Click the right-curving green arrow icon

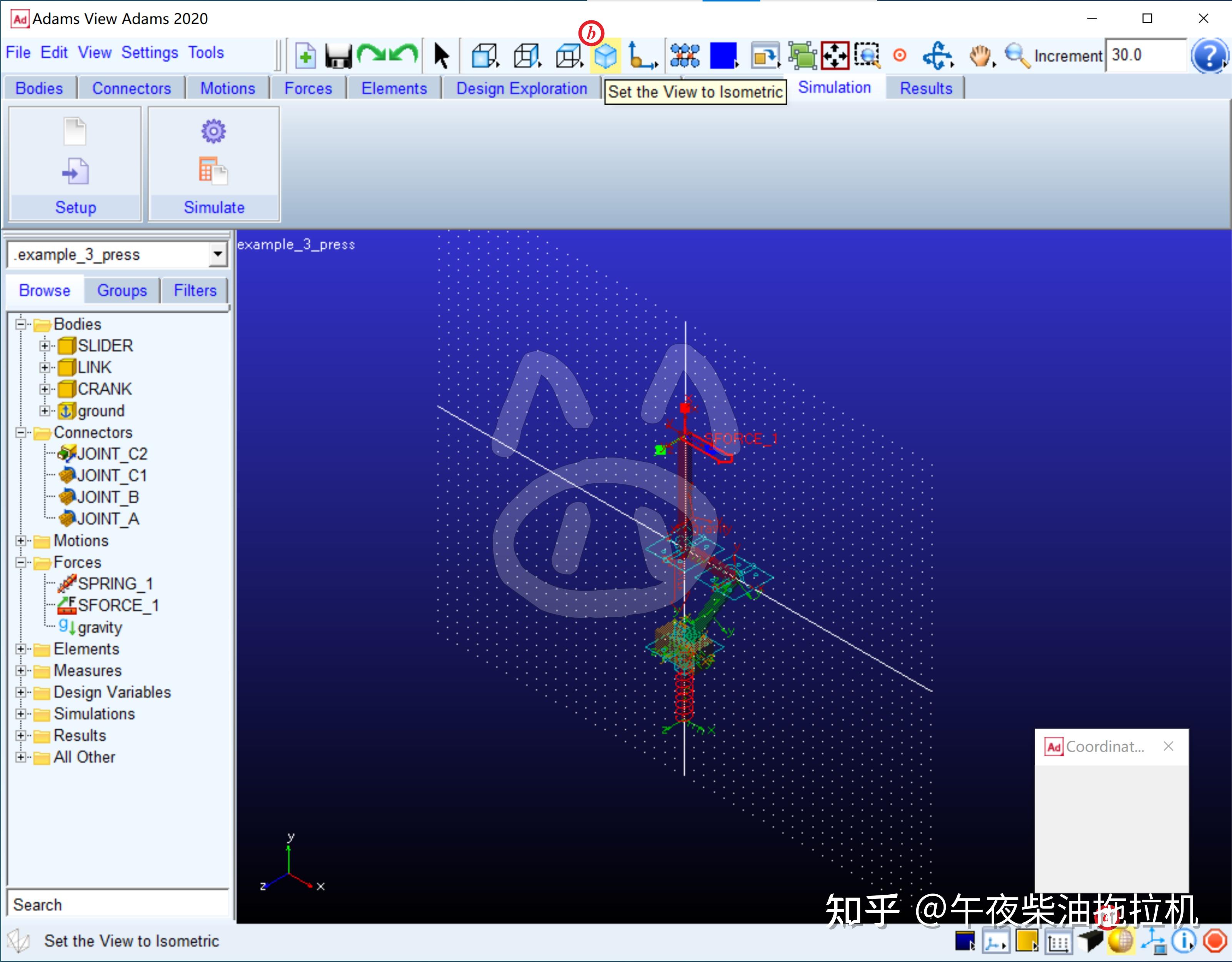click(x=371, y=55)
